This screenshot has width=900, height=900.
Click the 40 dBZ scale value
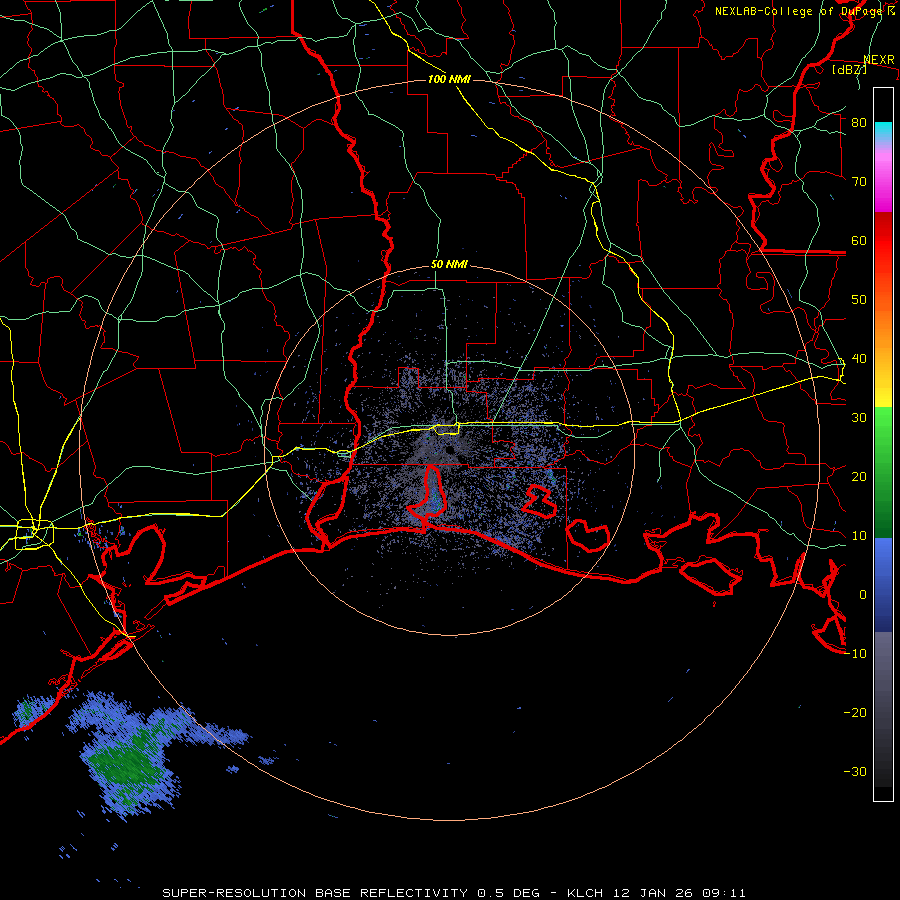[859, 359]
